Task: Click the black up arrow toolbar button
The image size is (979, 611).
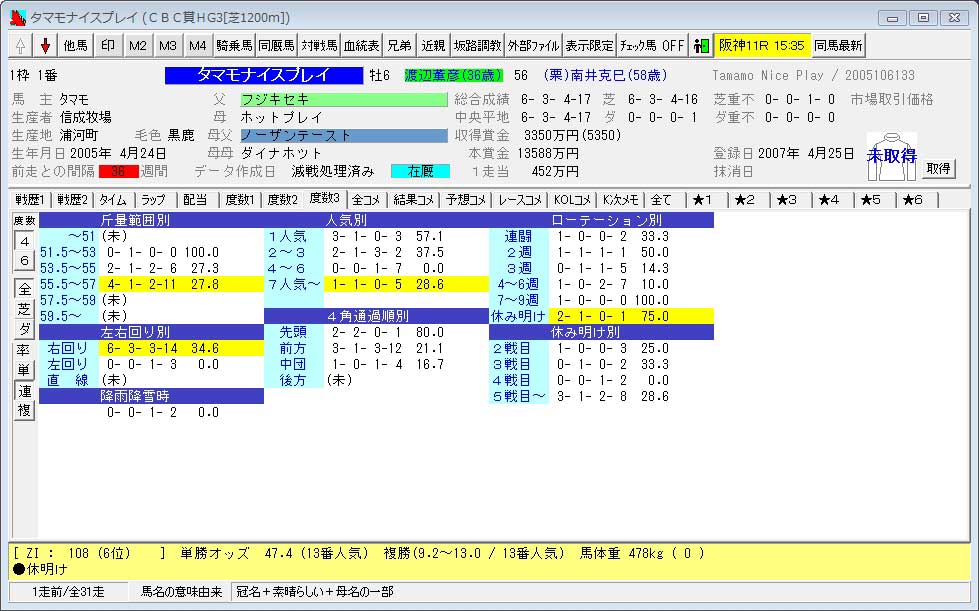Action: point(21,45)
